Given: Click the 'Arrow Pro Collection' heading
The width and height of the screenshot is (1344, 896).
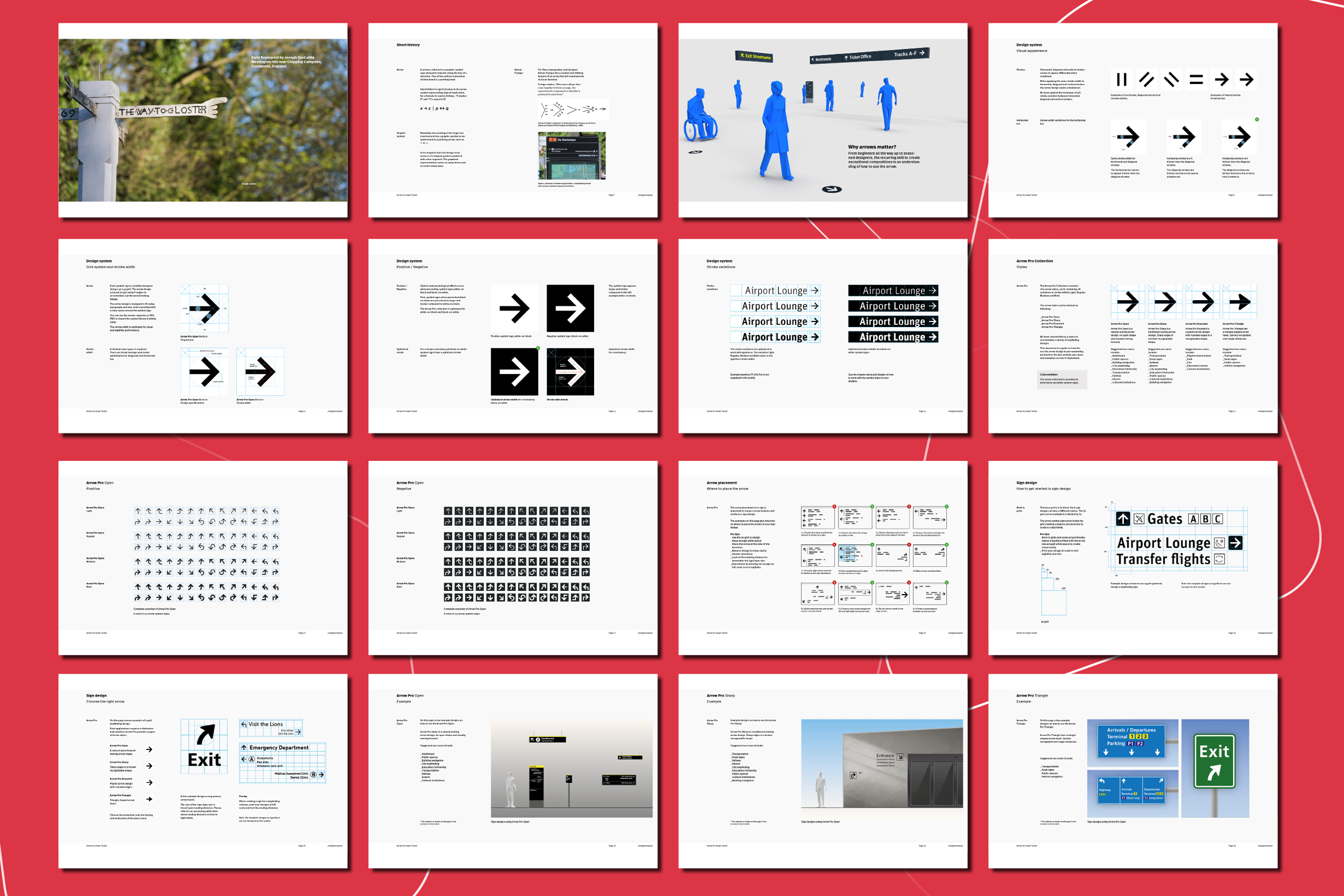Looking at the screenshot, I should point(1034,261).
